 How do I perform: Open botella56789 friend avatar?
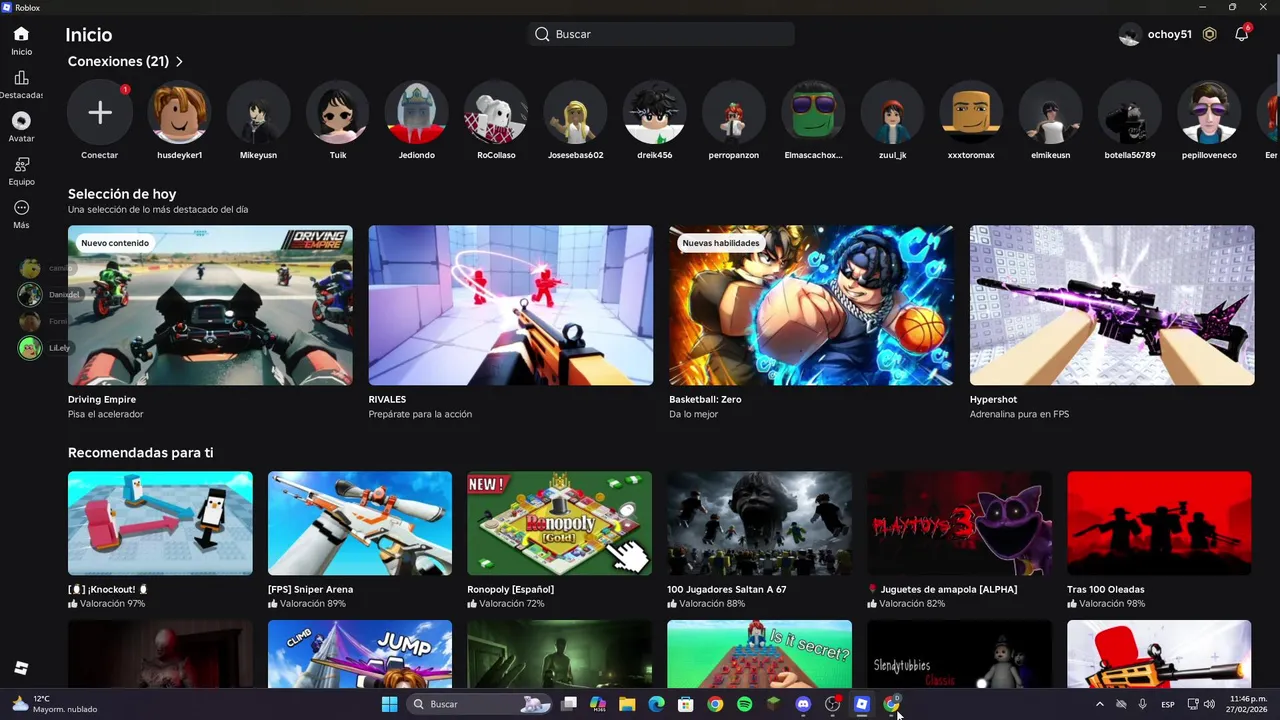pyautogui.click(x=1130, y=113)
